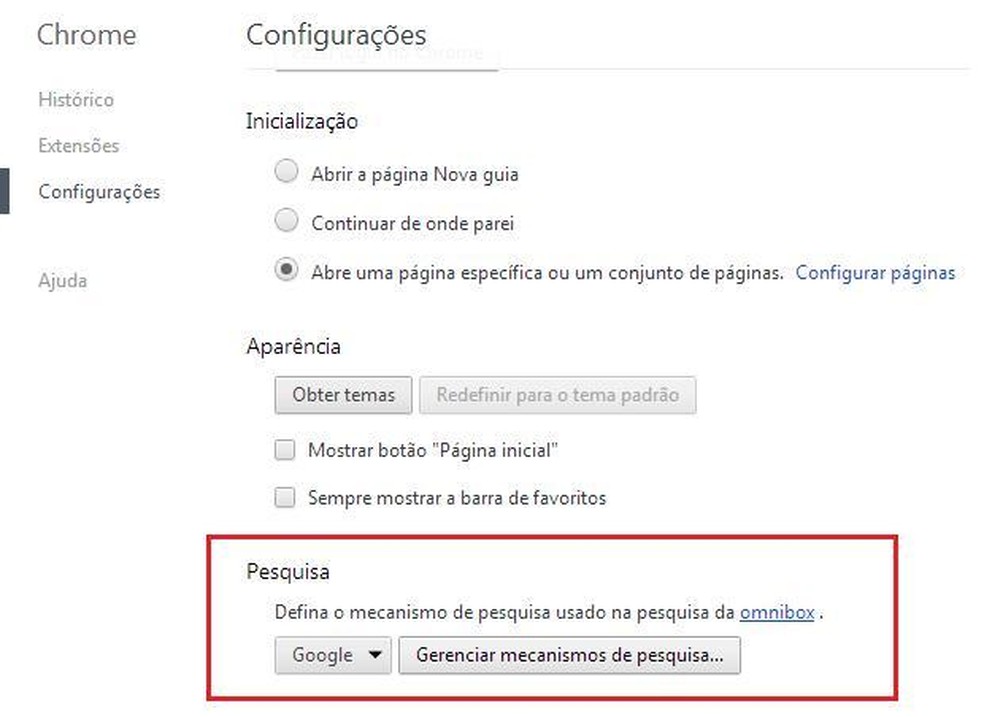
Task: Toggle "Sempre mostrar a barra de favoritos" checkbox
Action: point(286,497)
